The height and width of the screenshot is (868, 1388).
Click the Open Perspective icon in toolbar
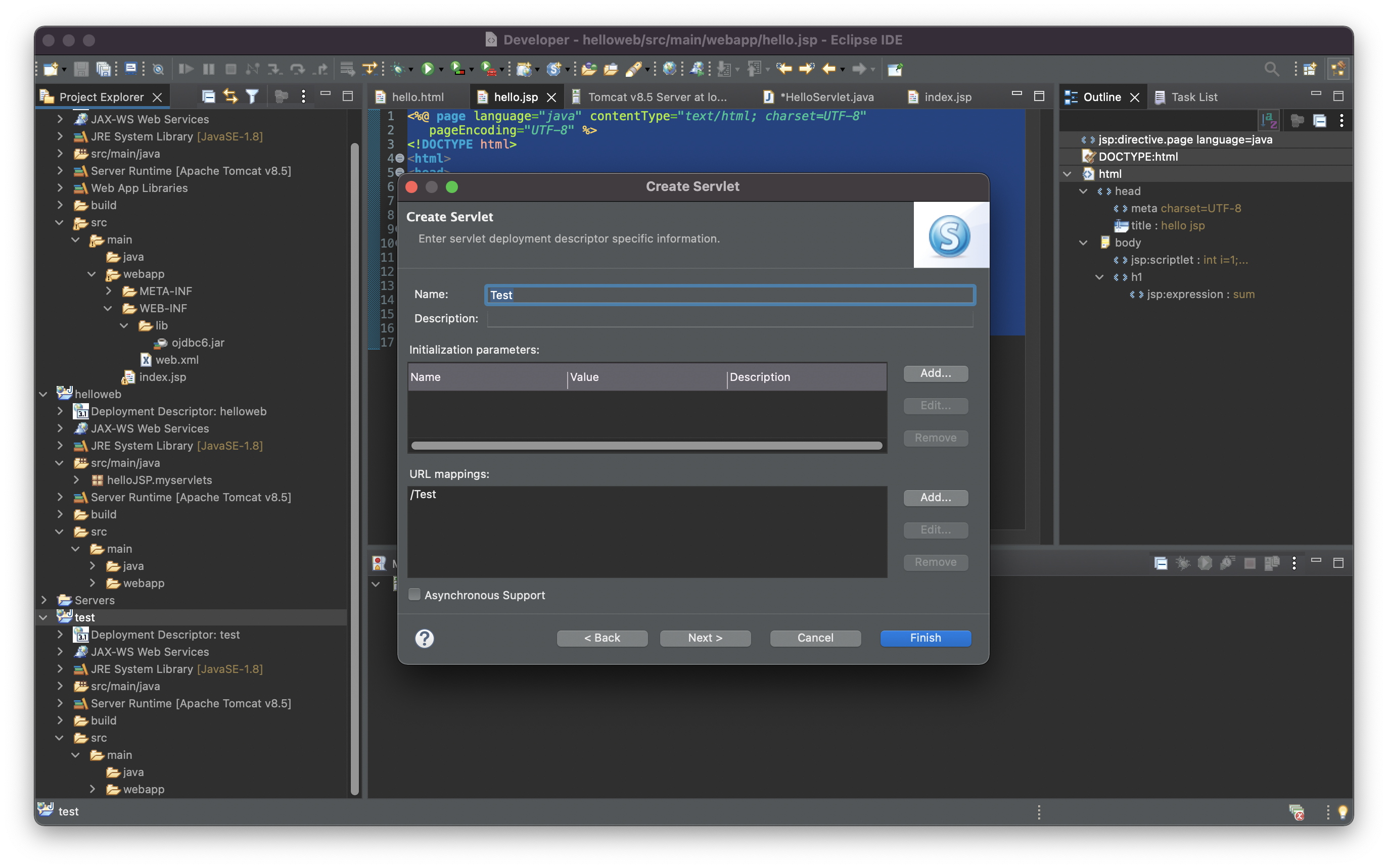(x=1310, y=69)
